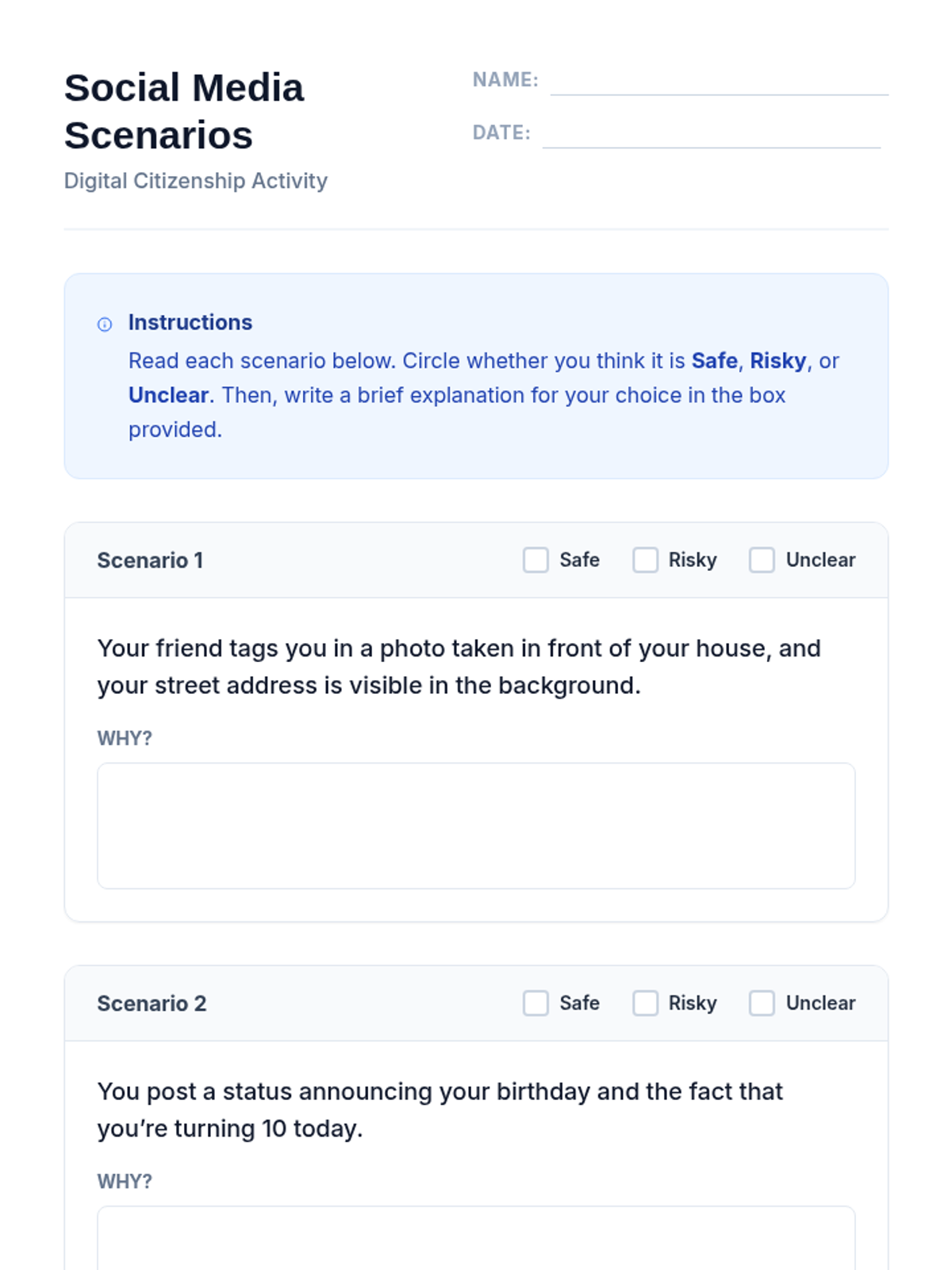Tick Unclear checkbox in Scenario 2
Screen dimensions: 952x1270
pyautogui.click(x=762, y=1003)
